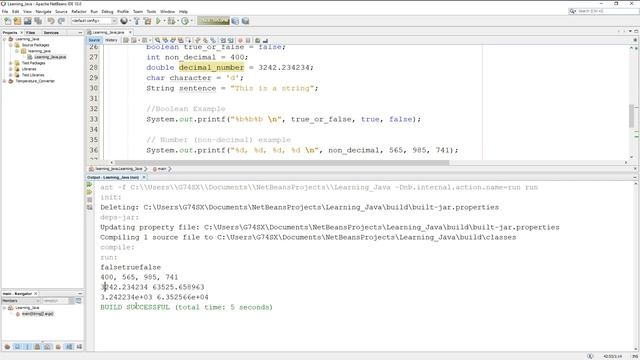640x360 pixels.
Task: Open the File menu
Action: point(5,11)
